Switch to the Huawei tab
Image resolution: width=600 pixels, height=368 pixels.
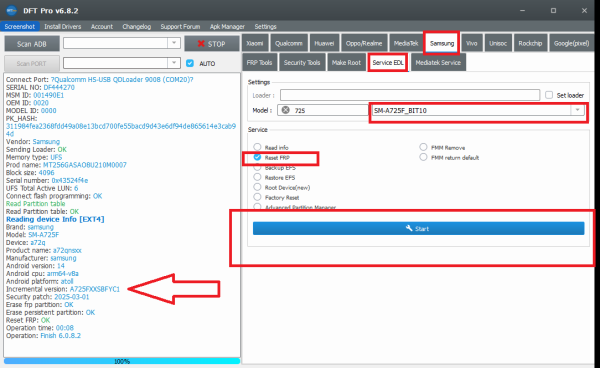[324, 43]
